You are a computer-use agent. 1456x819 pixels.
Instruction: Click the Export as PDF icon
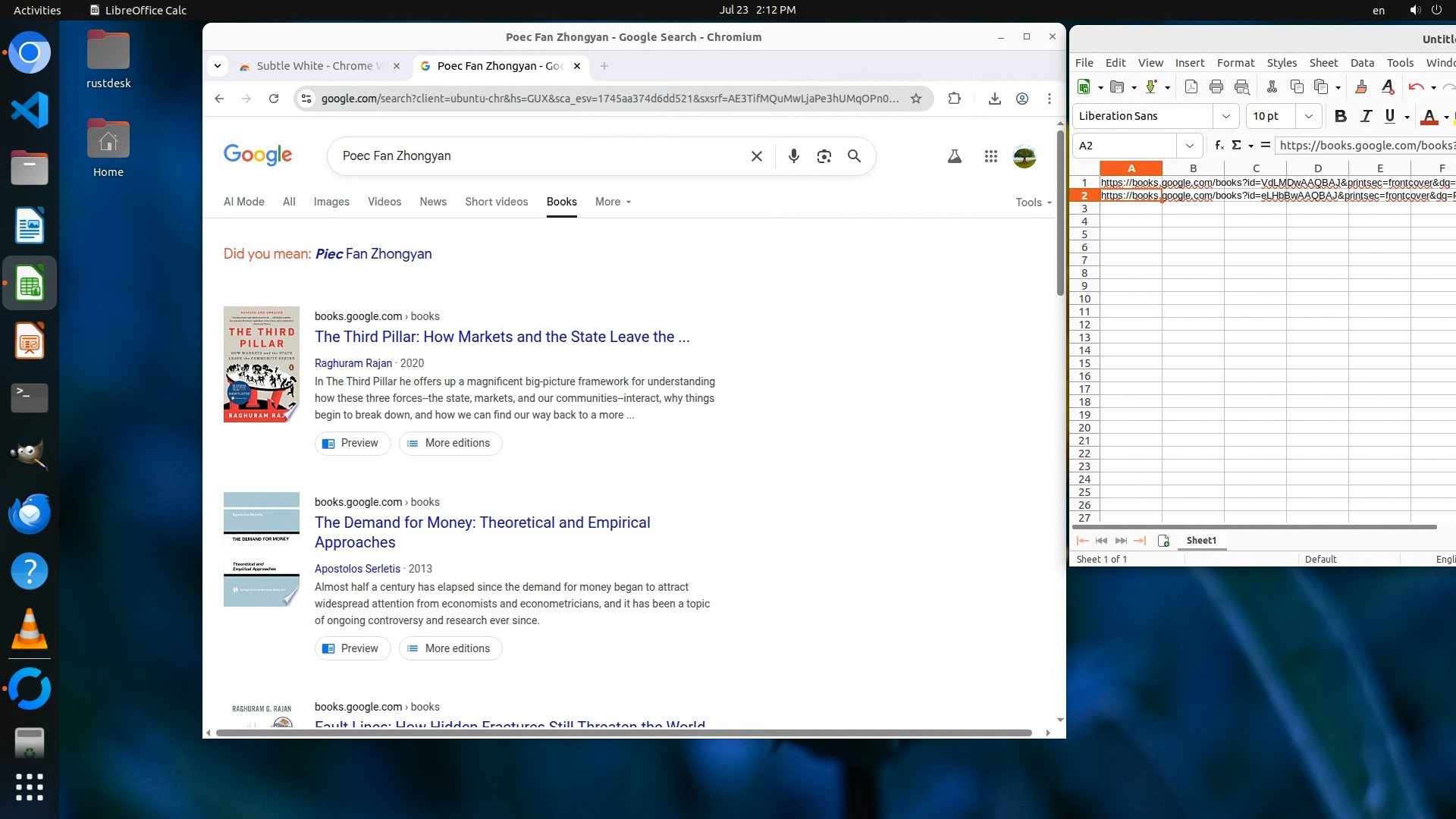[x=1191, y=86]
